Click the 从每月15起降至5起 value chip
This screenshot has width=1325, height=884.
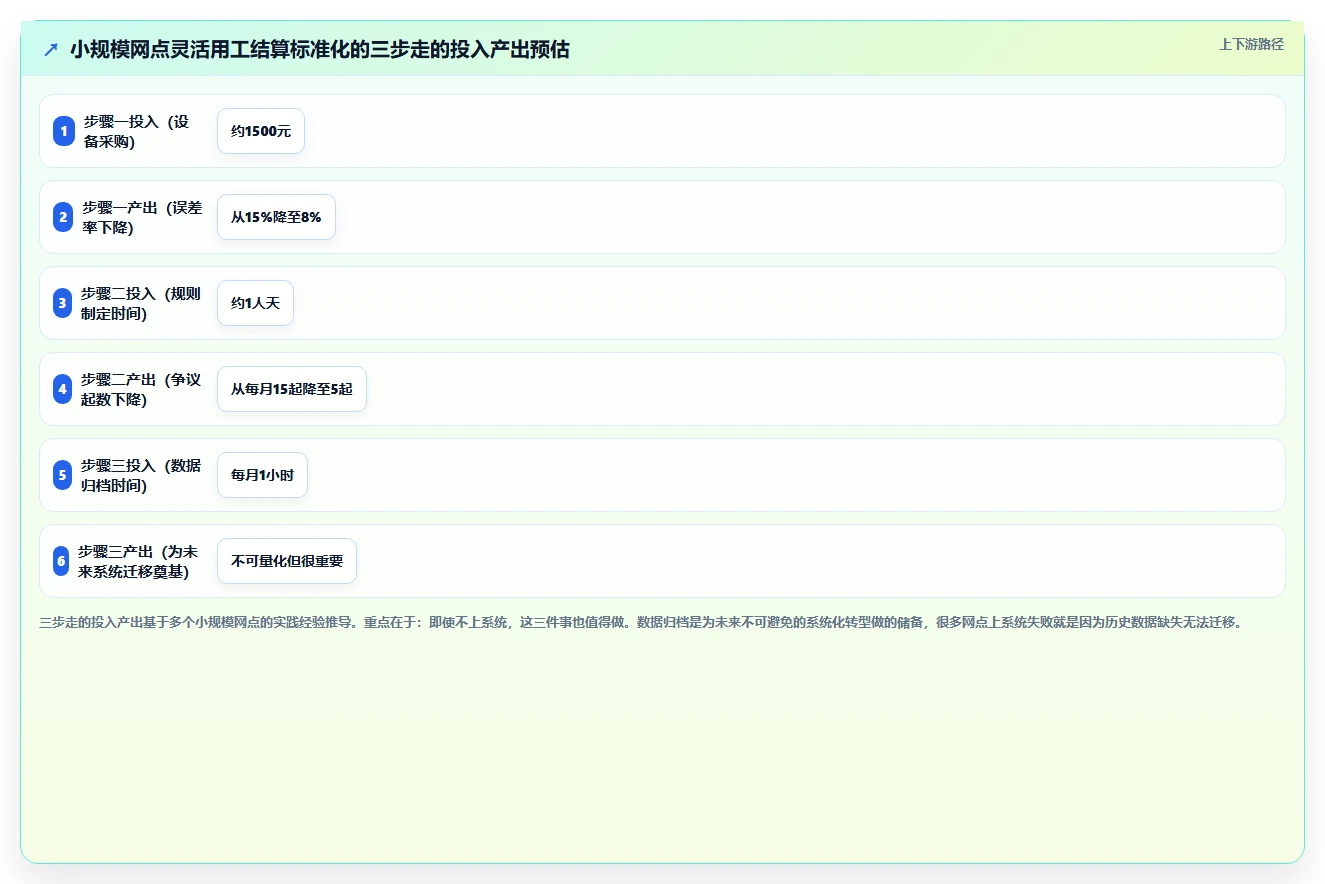(292, 389)
